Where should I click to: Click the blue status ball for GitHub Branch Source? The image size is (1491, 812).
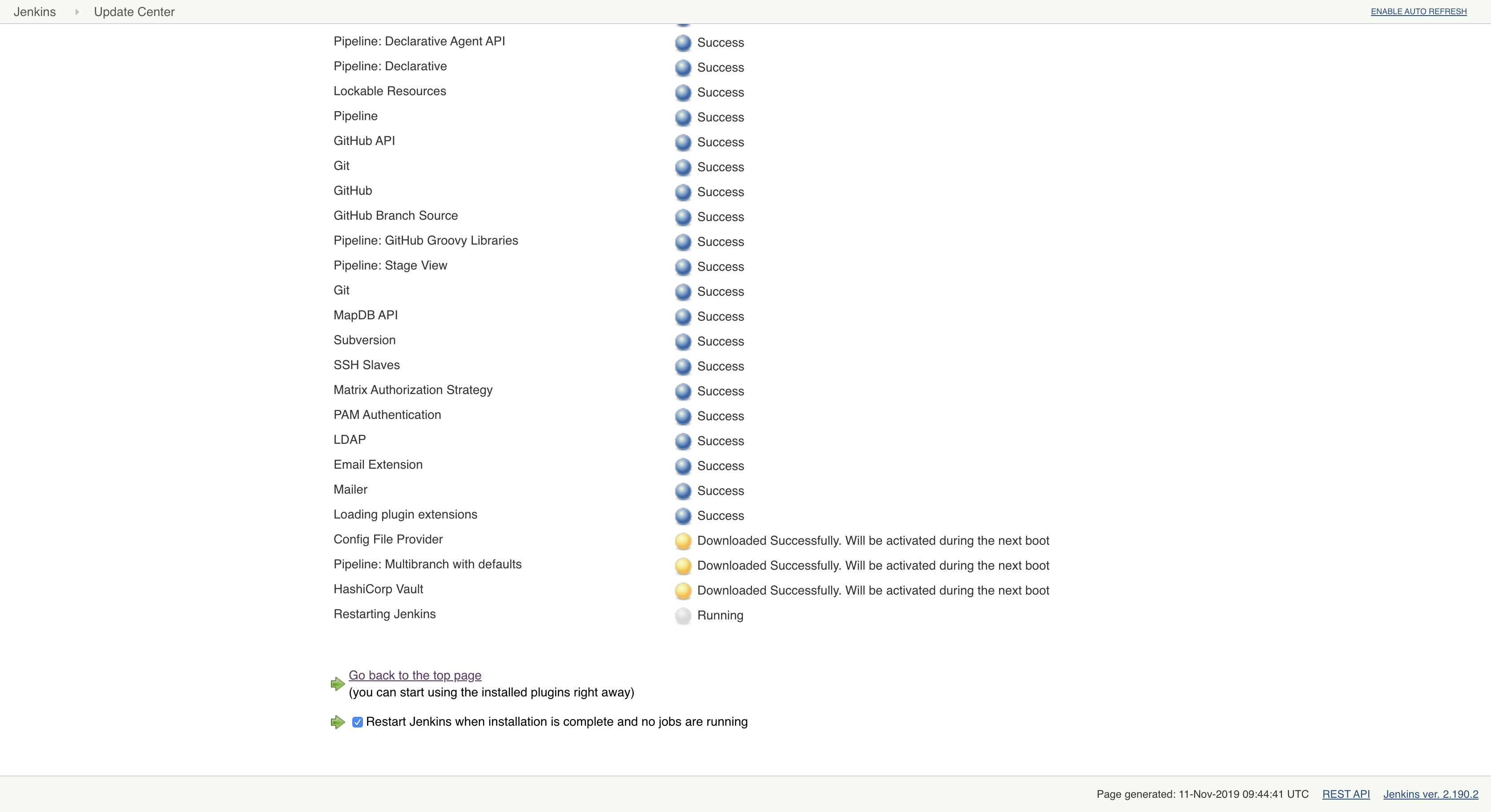point(683,217)
